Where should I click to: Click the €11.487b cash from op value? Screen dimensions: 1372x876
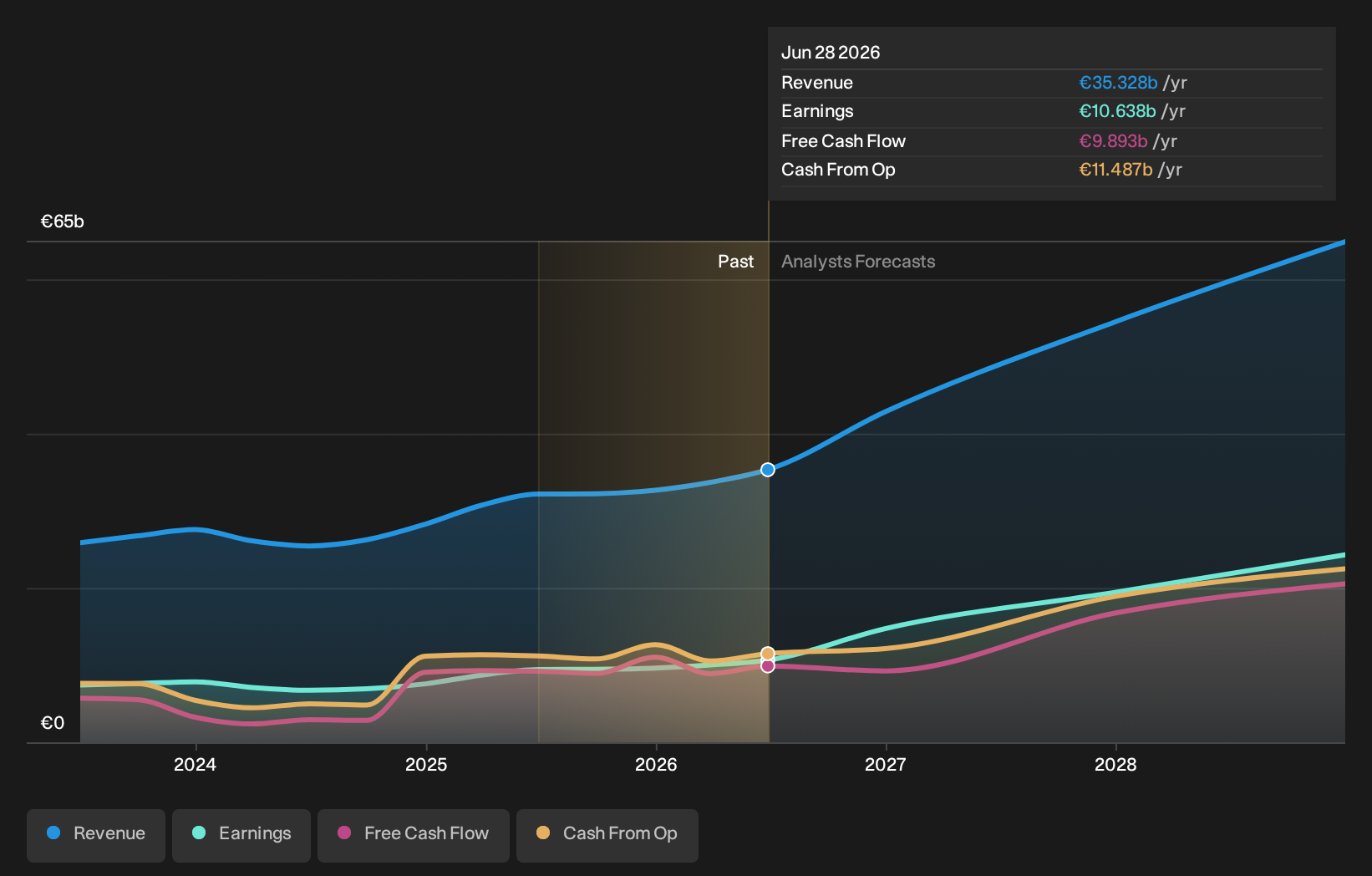coord(1115,170)
